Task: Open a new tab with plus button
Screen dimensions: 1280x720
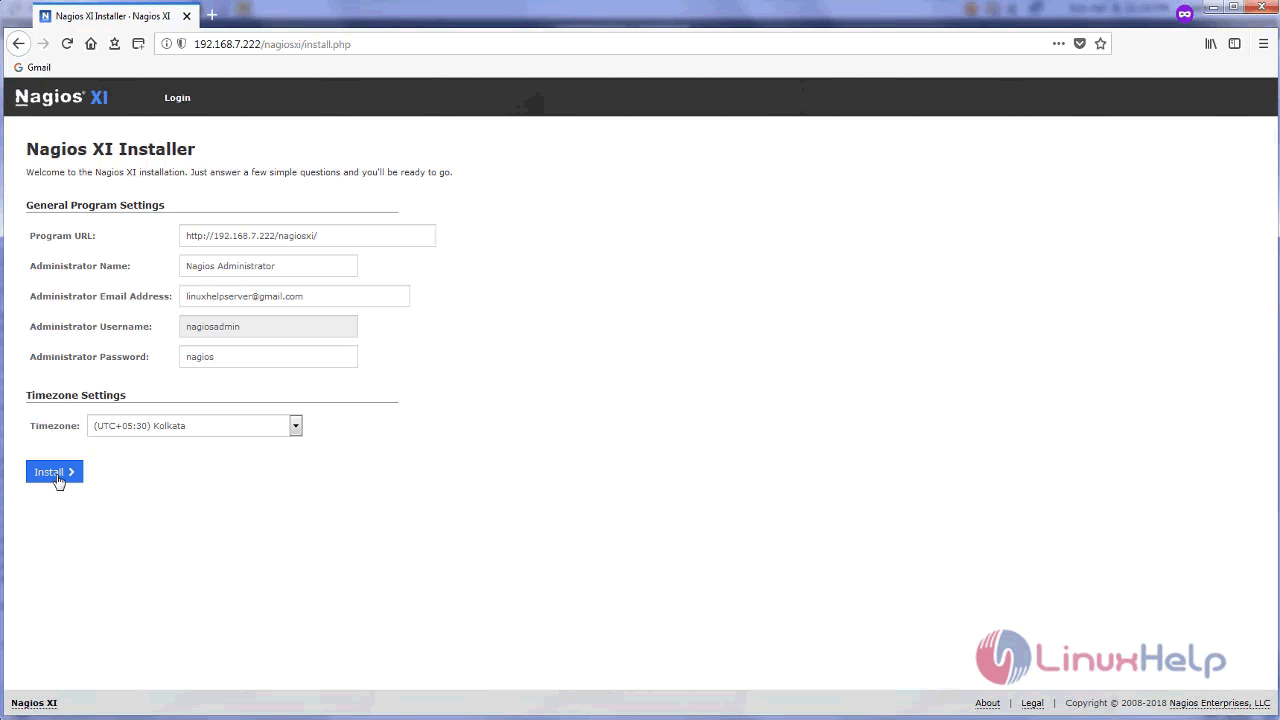Action: [212, 16]
